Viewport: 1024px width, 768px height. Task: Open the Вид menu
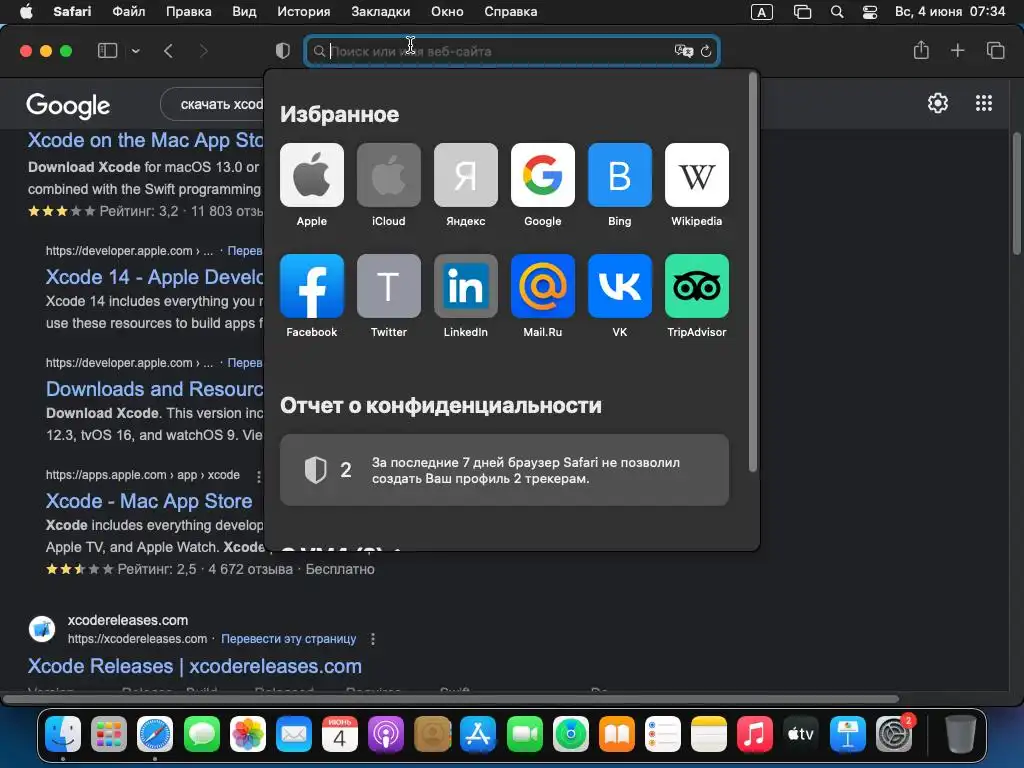click(244, 11)
